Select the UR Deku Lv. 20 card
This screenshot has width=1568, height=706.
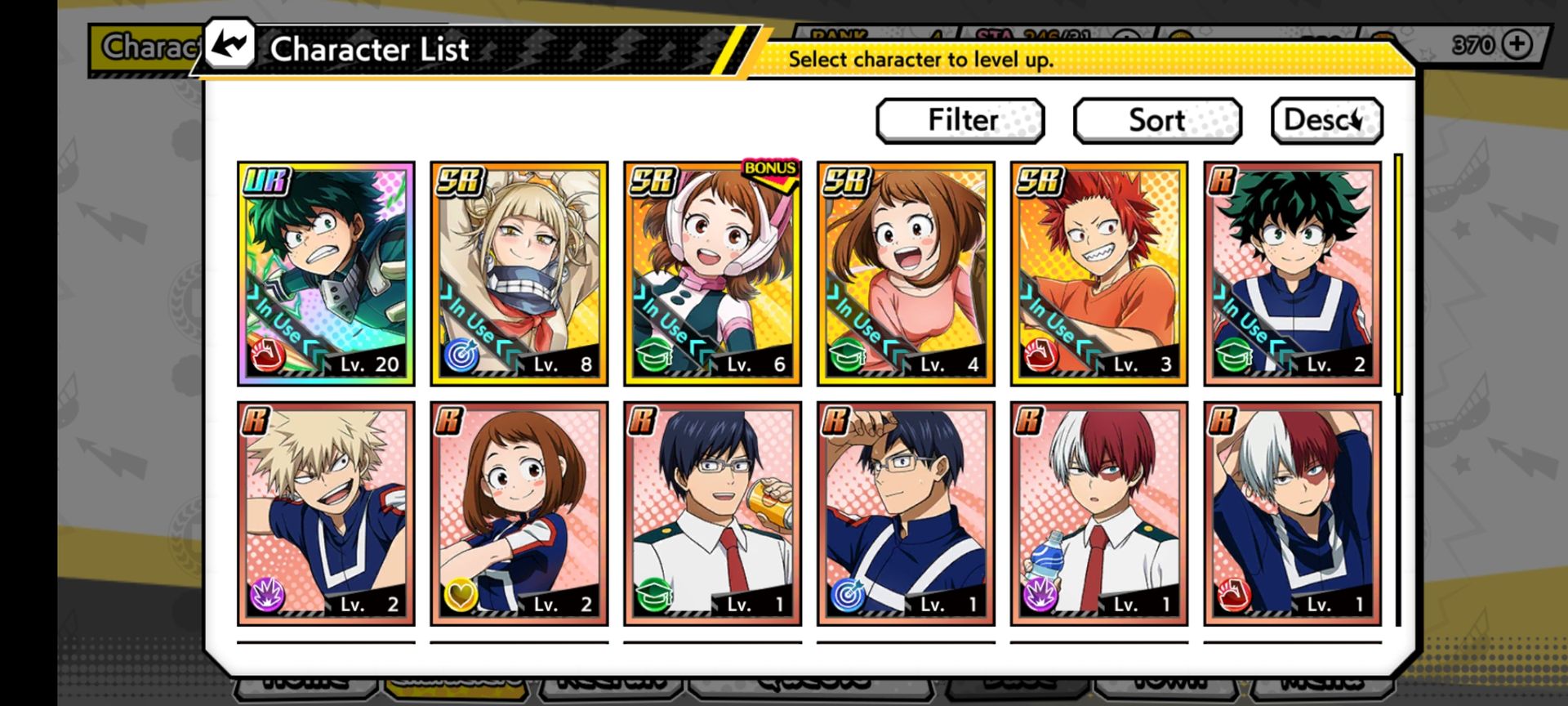tap(326, 273)
